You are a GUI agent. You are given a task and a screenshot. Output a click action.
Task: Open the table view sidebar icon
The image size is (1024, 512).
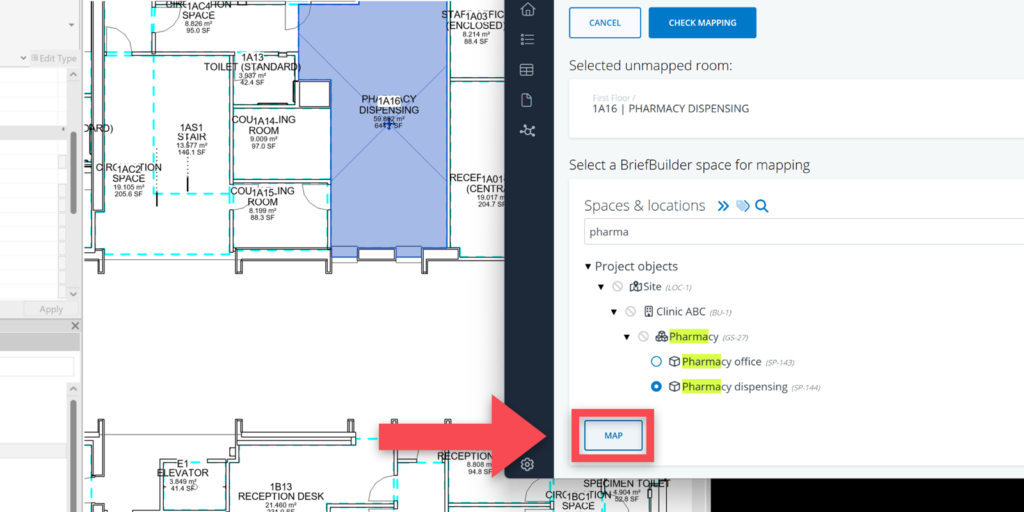point(527,70)
